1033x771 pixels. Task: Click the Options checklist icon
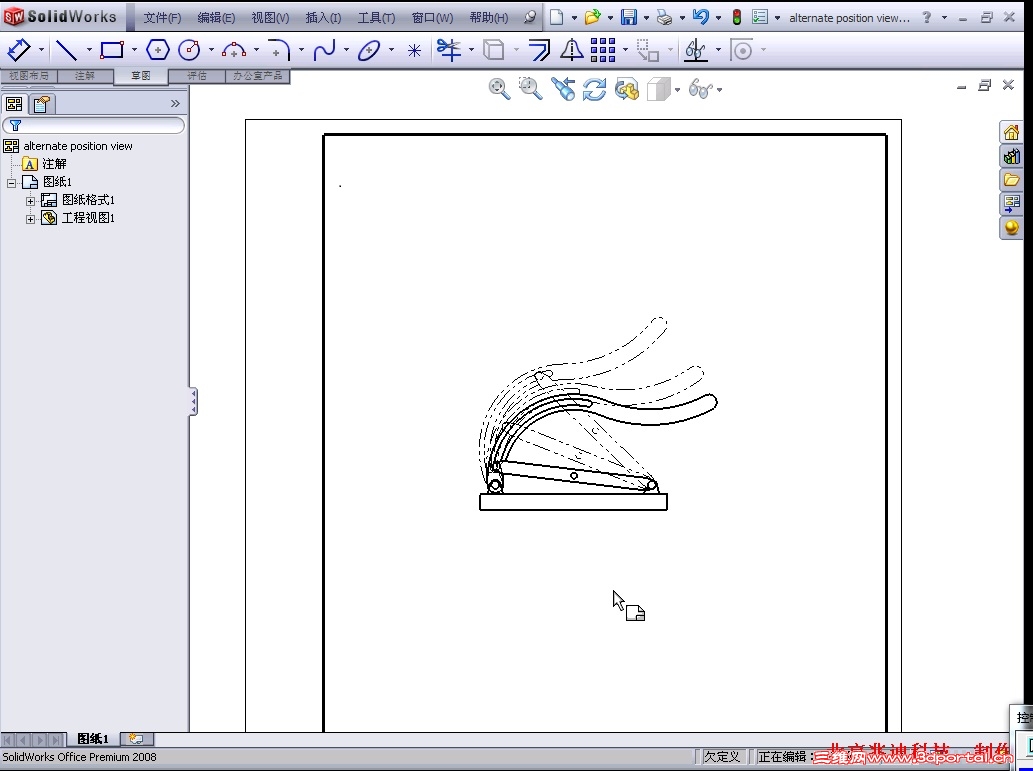pos(760,17)
